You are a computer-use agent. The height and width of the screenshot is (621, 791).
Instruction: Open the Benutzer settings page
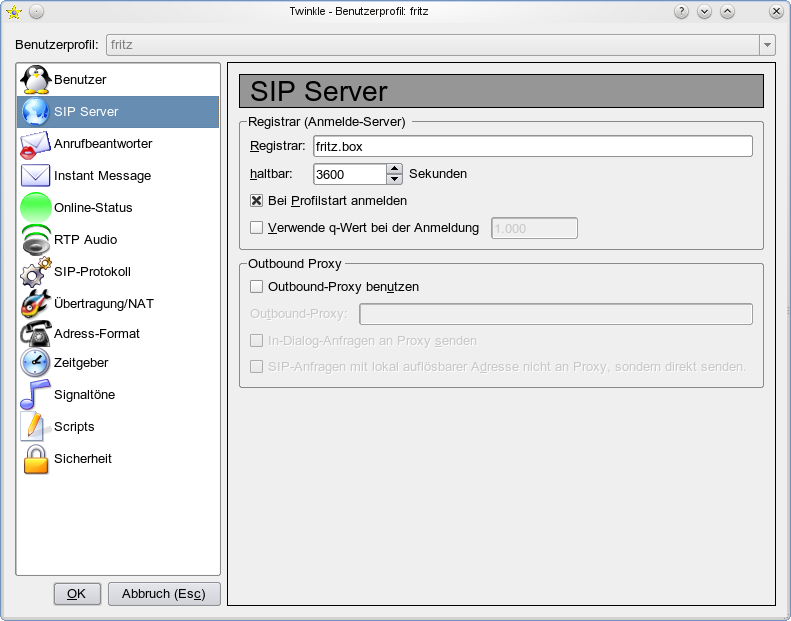pyautogui.click(x=118, y=80)
